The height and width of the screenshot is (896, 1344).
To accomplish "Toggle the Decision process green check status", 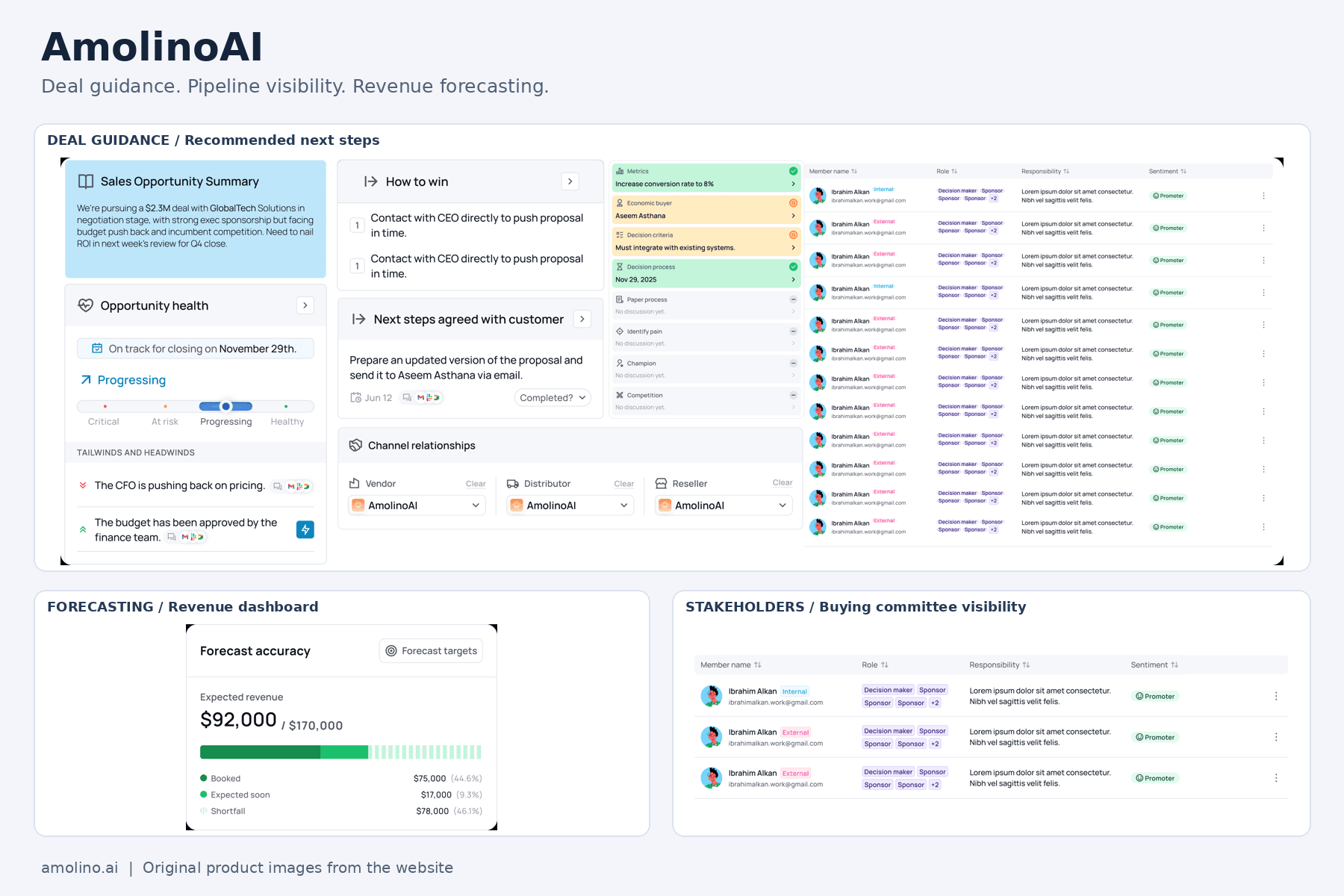I will pyautogui.click(x=793, y=267).
